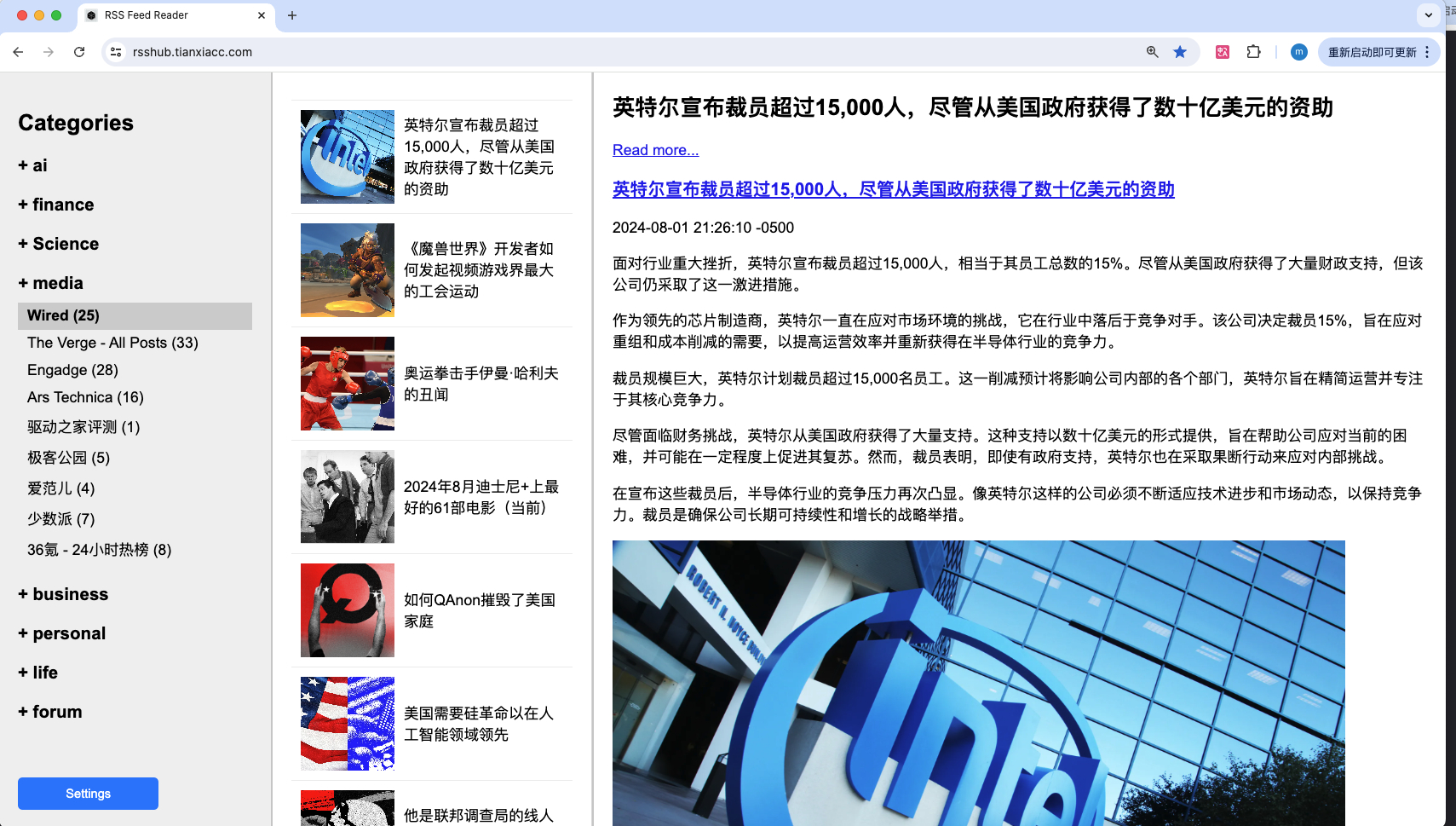This screenshot has width=1456, height=826.
Task: Open the Disney+ movies article thumbnail
Action: point(348,497)
